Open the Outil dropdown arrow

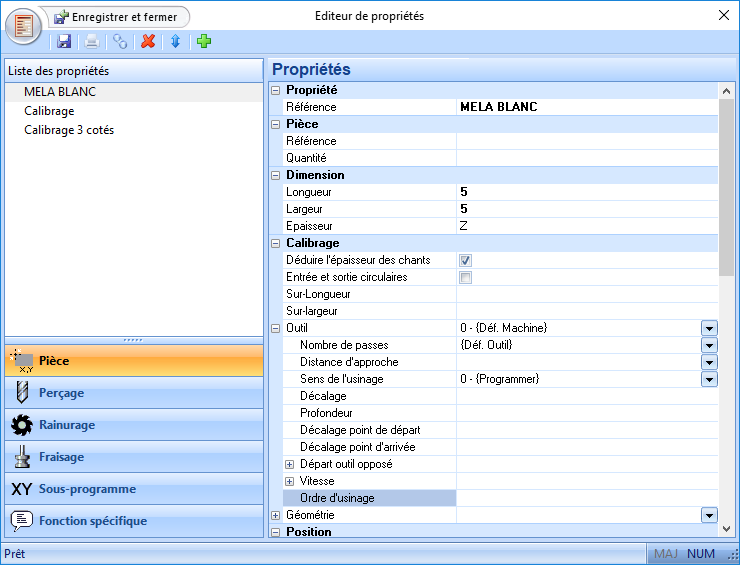point(709,328)
